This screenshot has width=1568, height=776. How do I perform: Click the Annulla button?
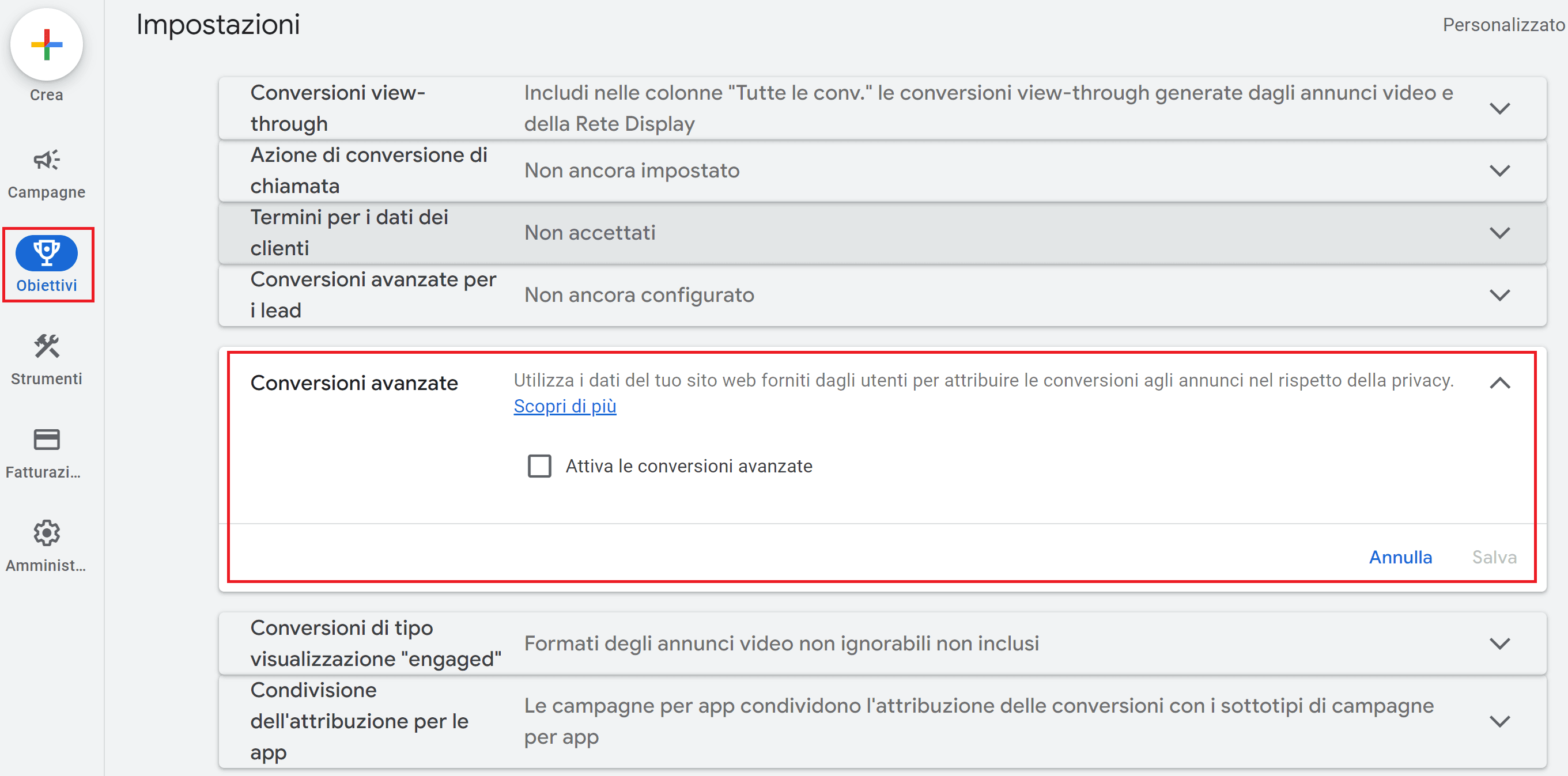coord(1400,557)
